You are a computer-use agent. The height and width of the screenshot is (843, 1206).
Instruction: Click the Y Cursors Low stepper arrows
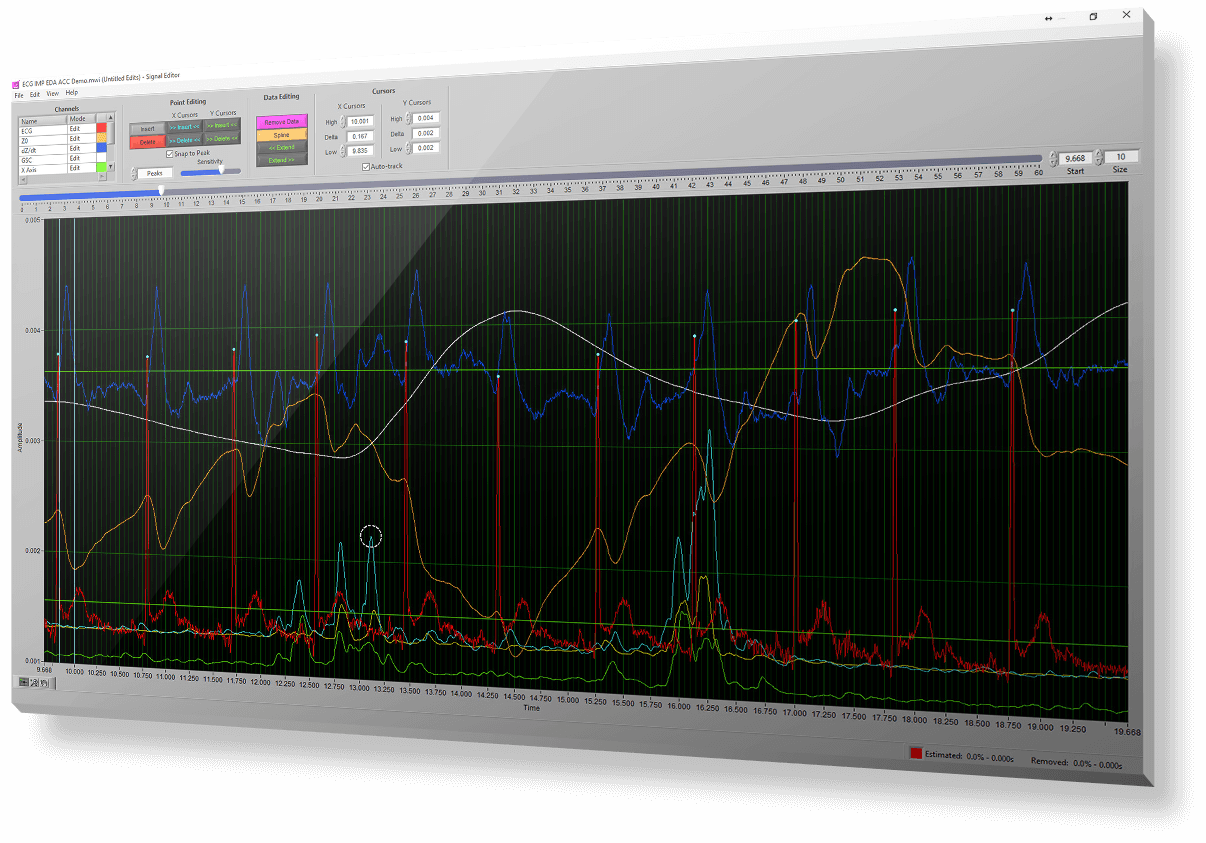(x=408, y=148)
